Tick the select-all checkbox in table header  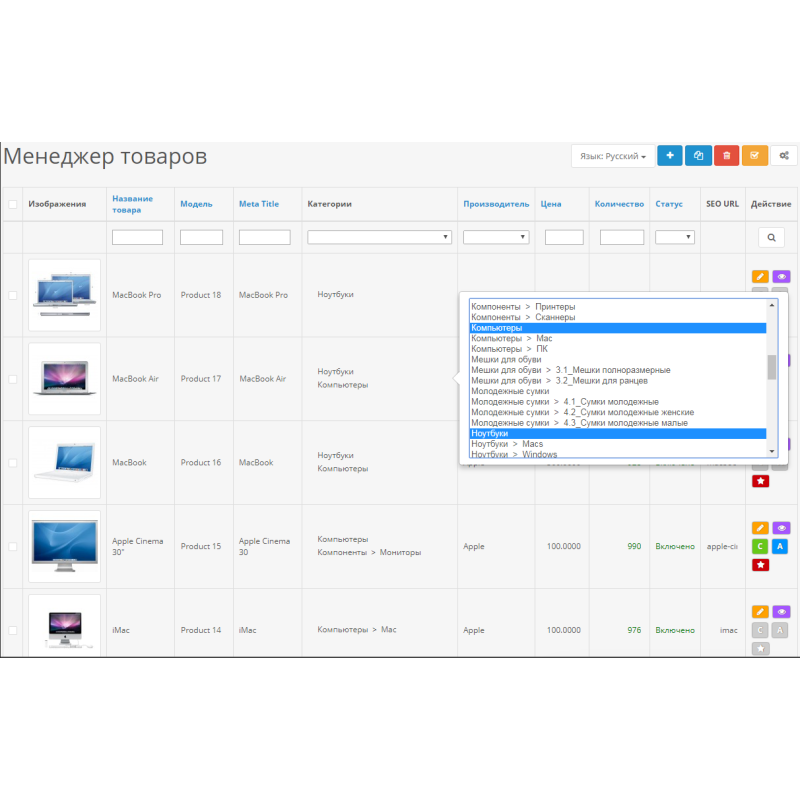pos(13,204)
